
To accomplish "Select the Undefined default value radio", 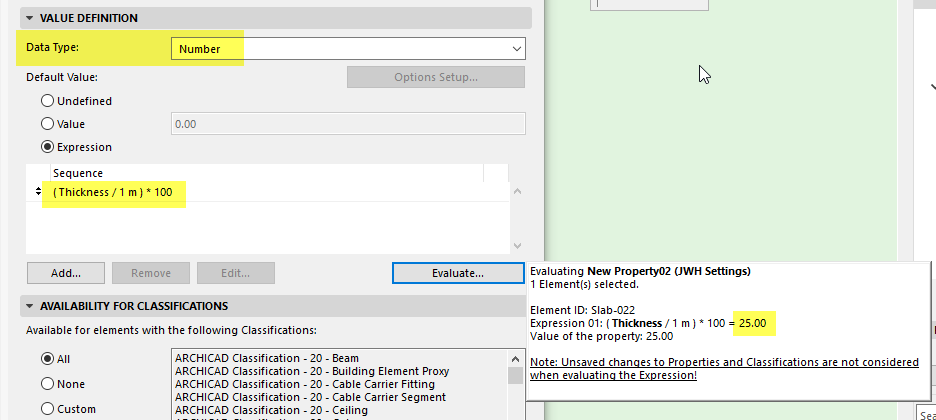I will pos(47,101).
